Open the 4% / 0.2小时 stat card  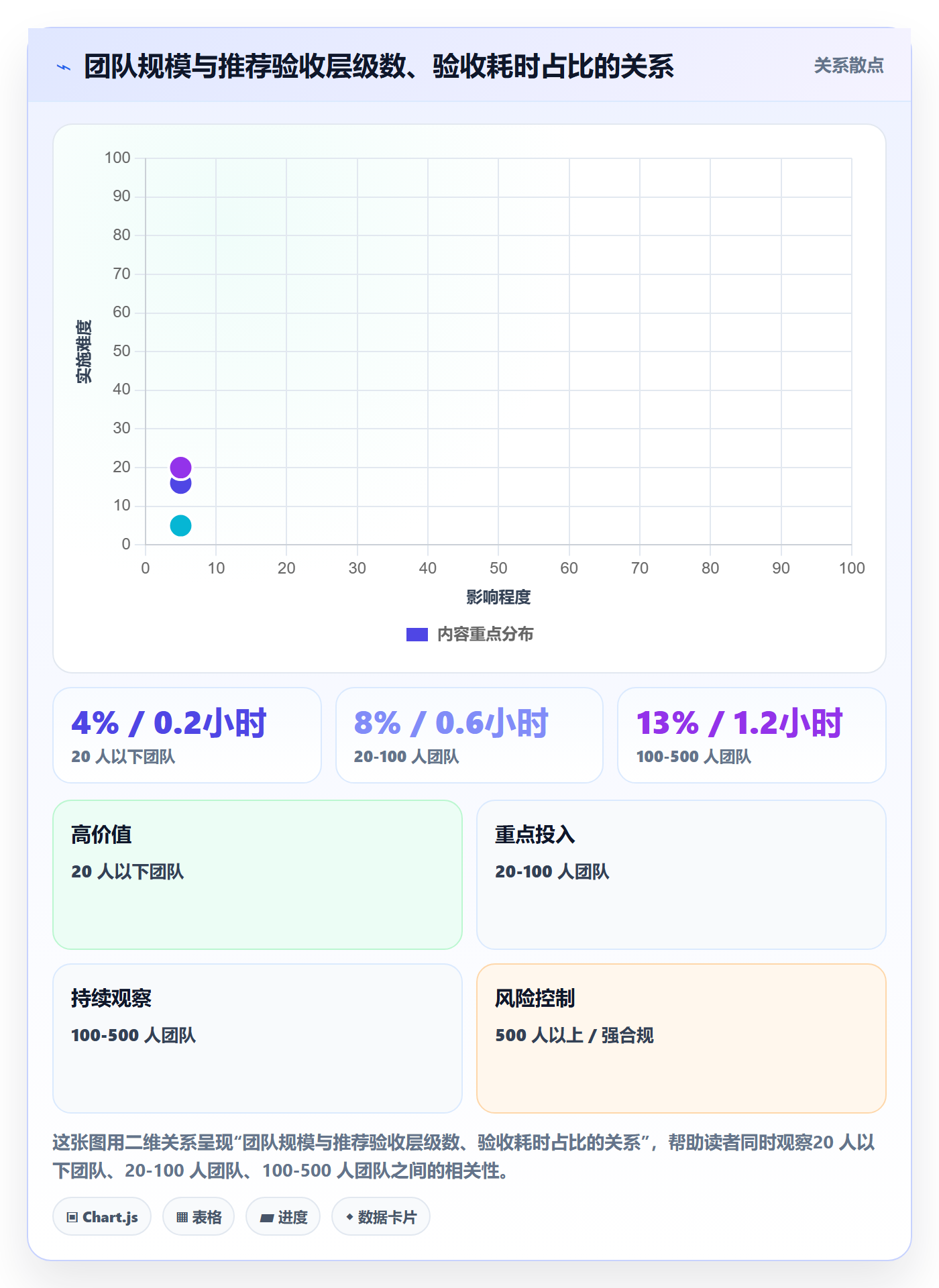[x=187, y=735]
